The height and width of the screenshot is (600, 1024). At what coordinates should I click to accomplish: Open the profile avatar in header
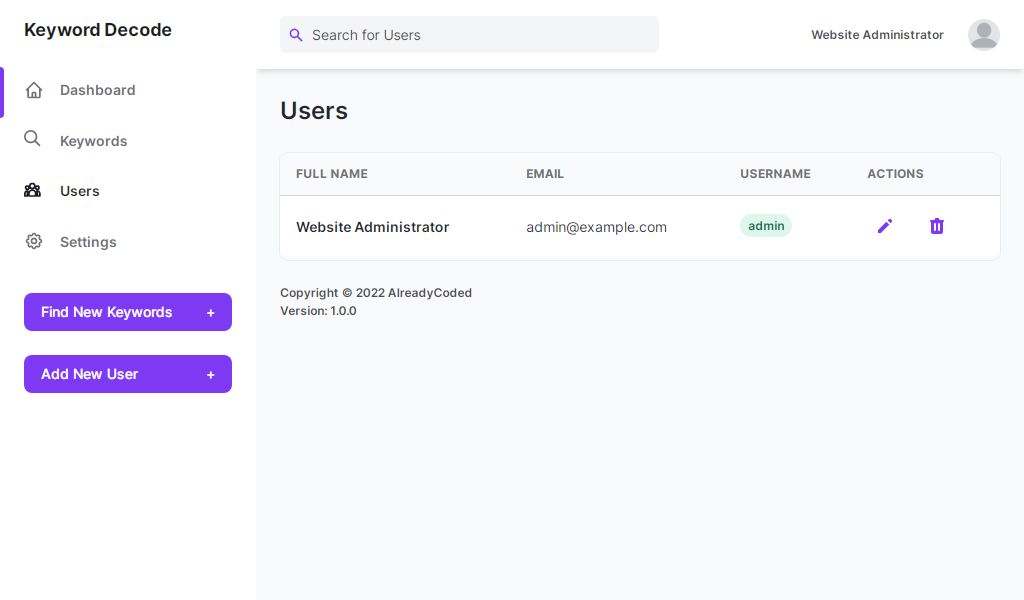(x=983, y=35)
